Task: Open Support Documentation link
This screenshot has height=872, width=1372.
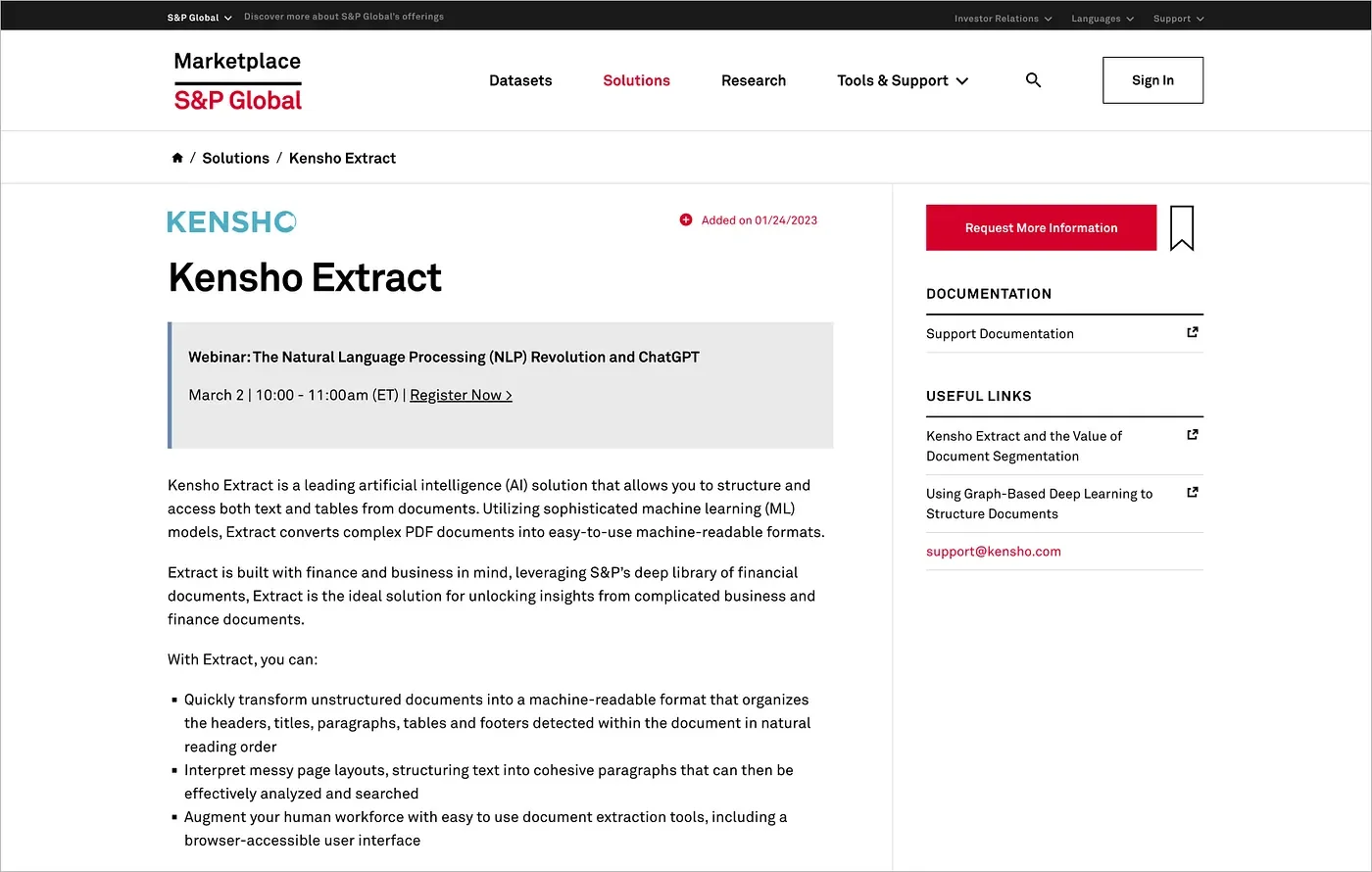Action: (1000, 333)
